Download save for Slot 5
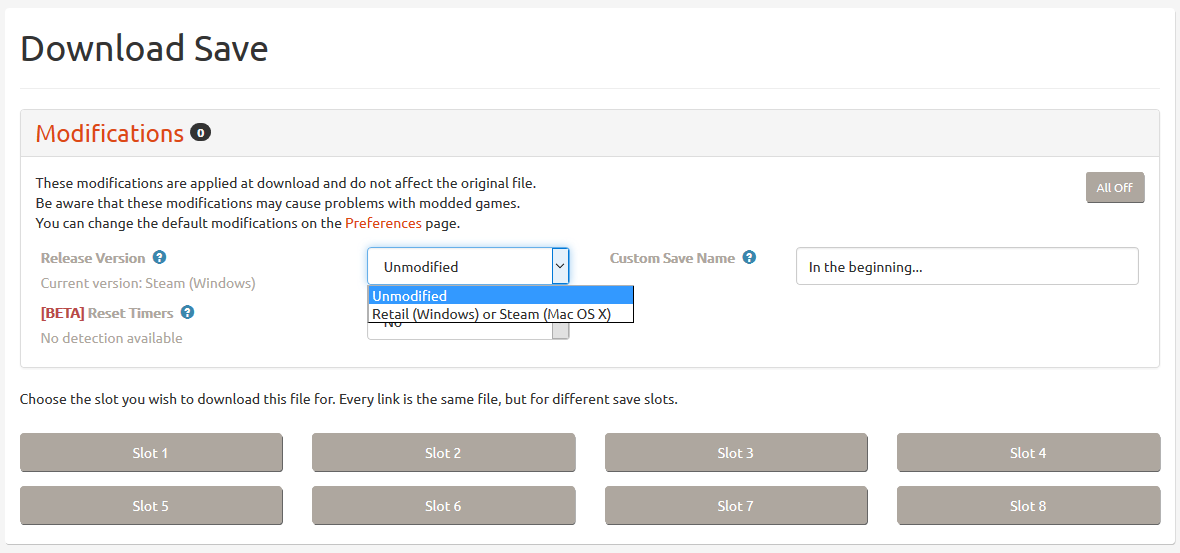This screenshot has width=1180, height=553. click(x=151, y=506)
